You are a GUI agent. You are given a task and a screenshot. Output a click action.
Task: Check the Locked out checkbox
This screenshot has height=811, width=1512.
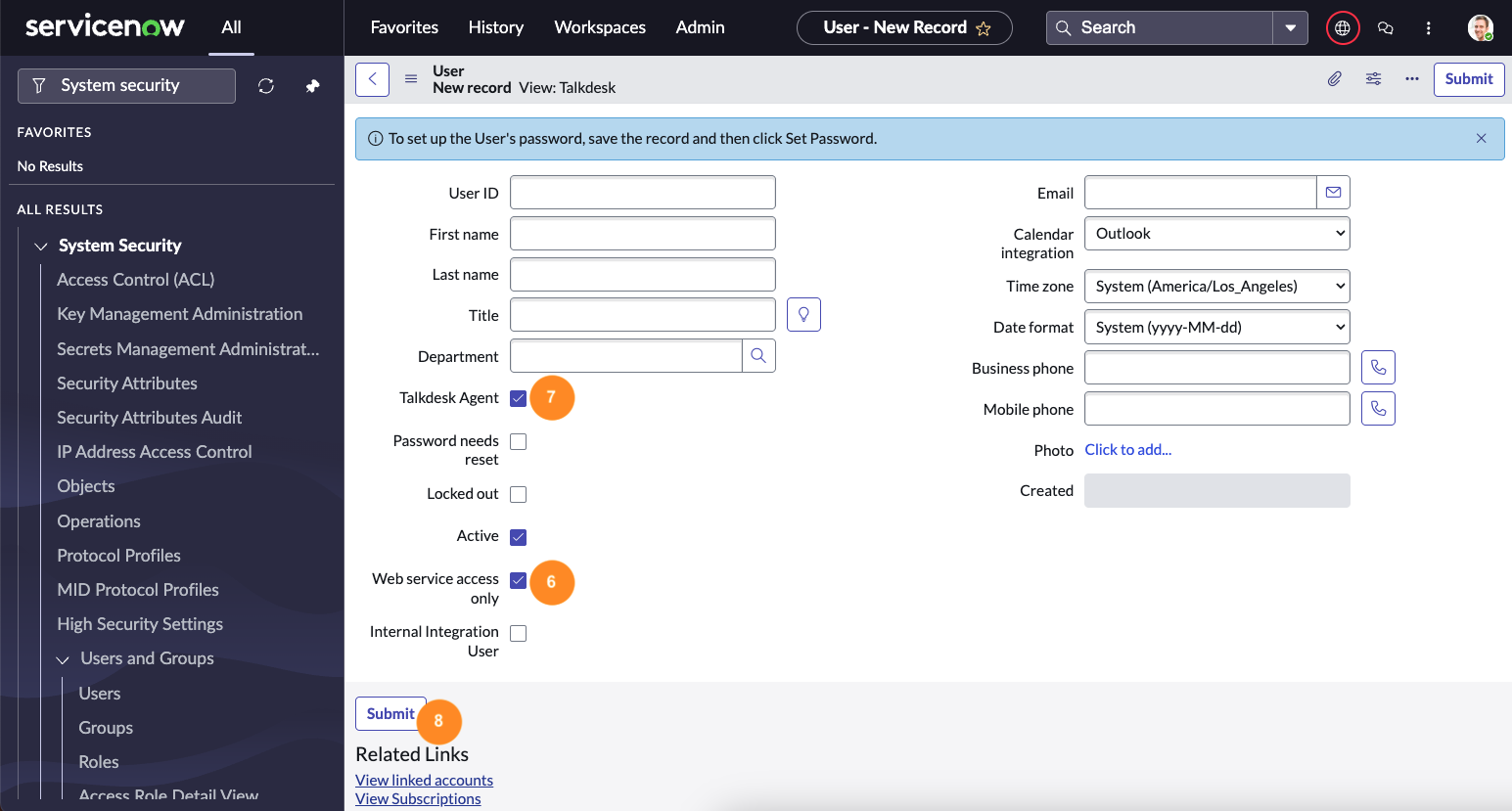click(x=519, y=495)
